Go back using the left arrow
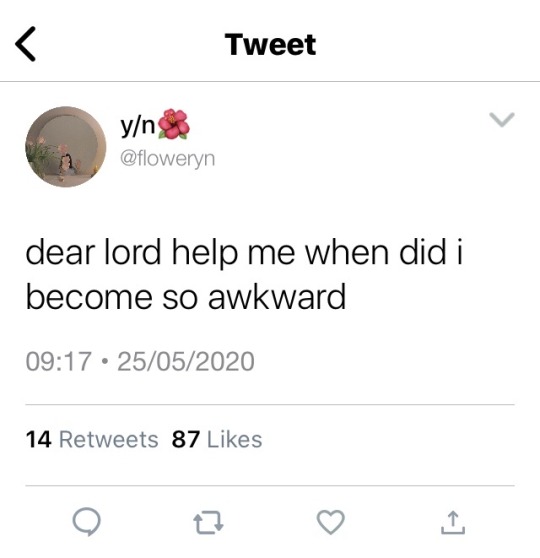540x558 pixels. tap(25, 44)
